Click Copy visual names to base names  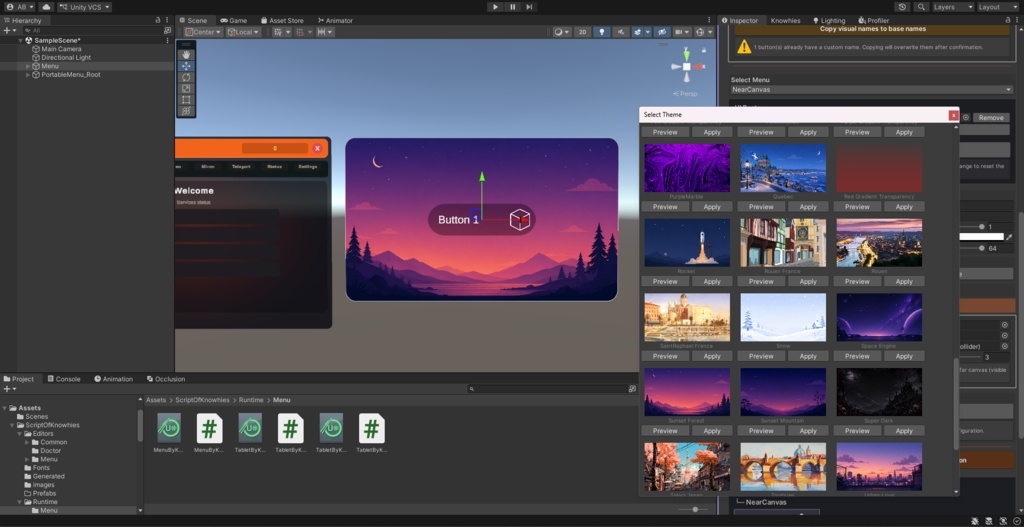pos(872,29)
